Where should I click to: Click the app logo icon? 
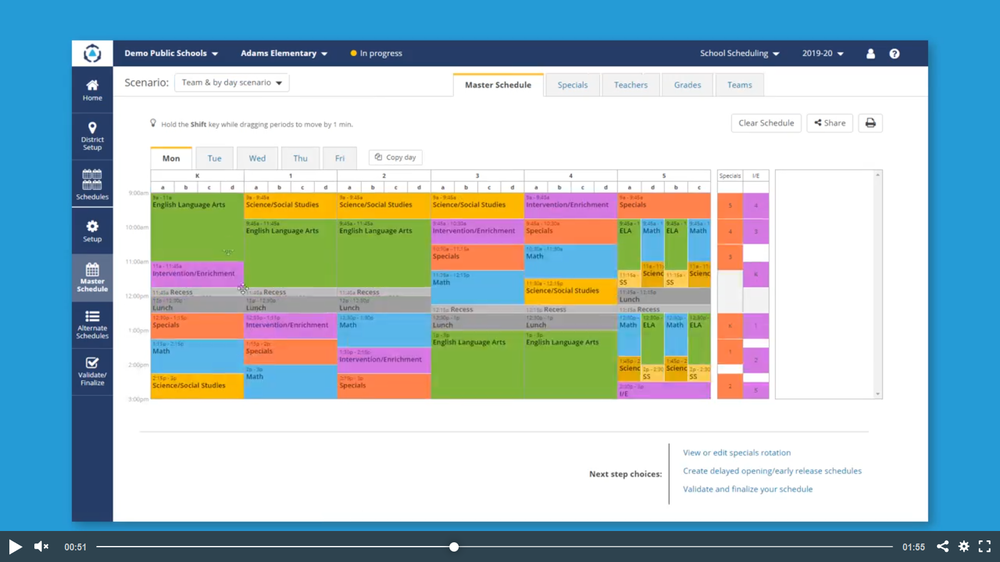[x=92, y=54]
